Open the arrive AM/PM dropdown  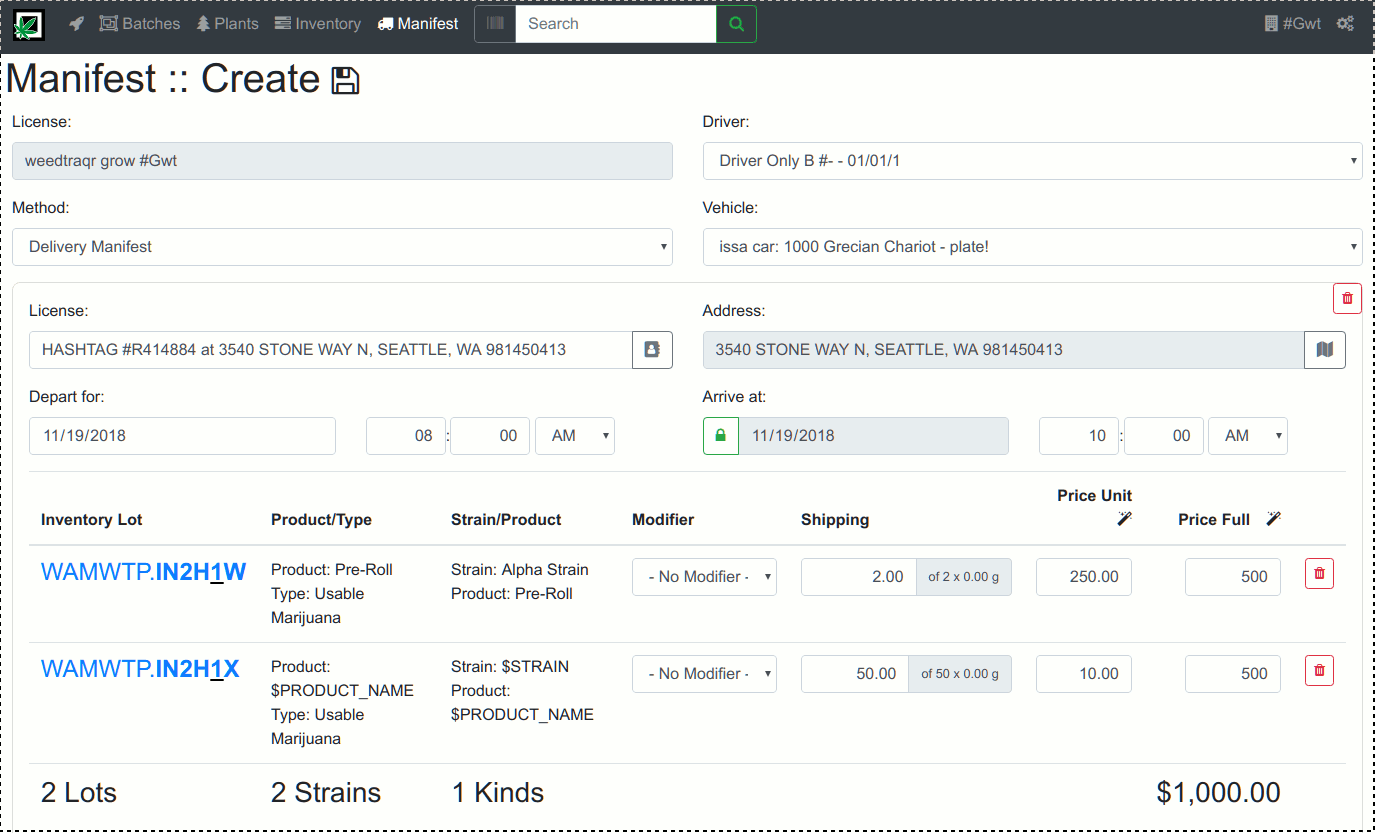1248,436
